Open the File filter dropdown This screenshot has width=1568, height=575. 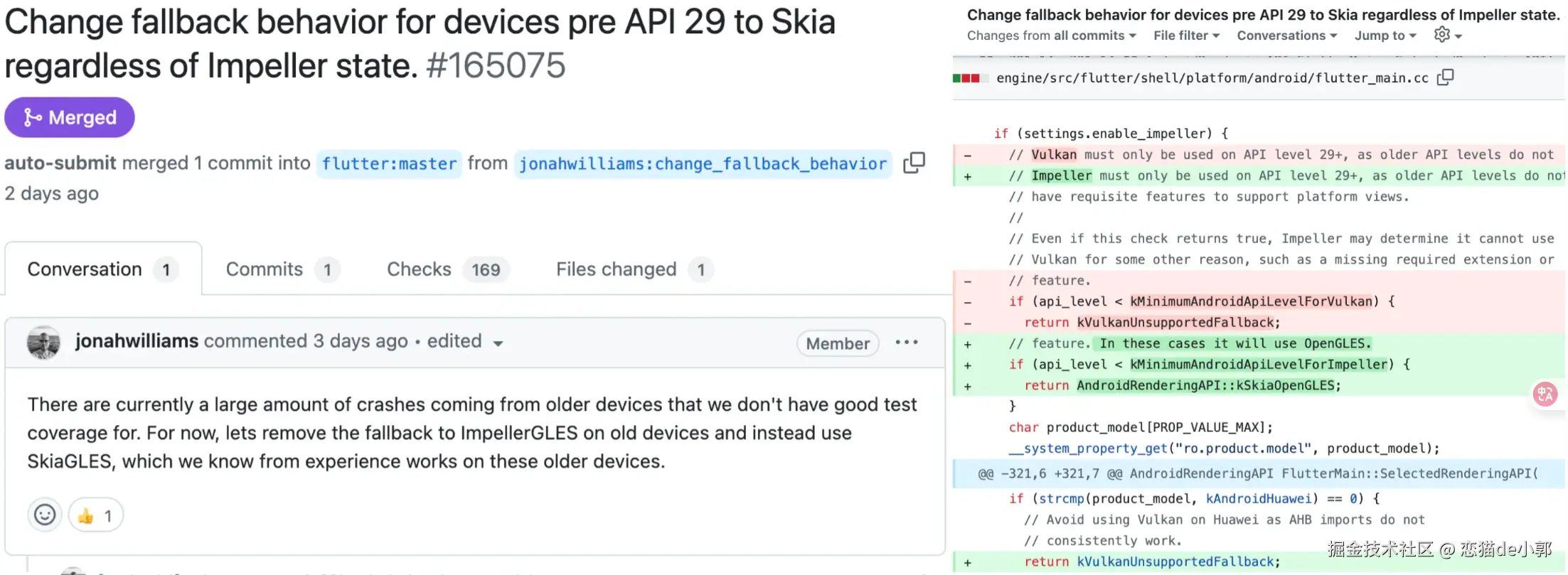(1186, 36)
